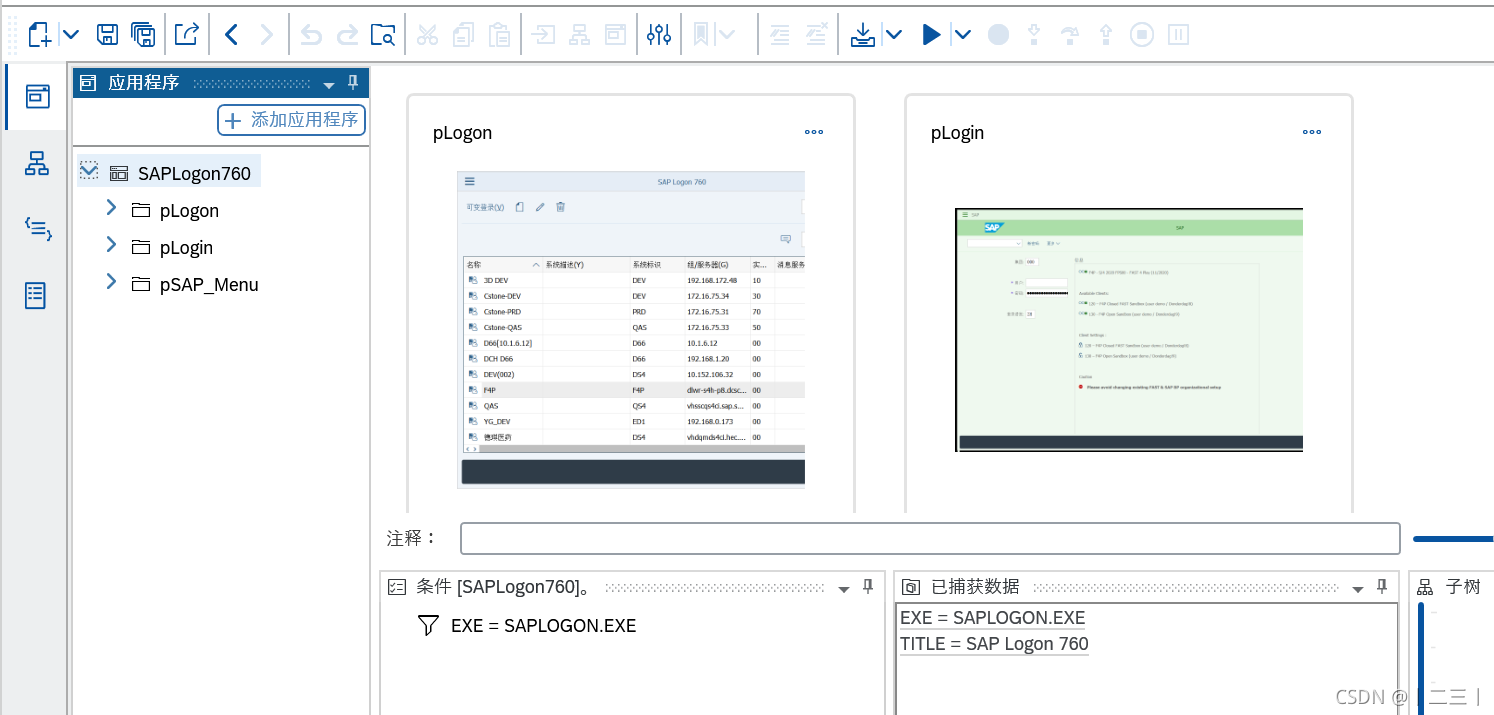Click the copy icon in toolbar

(463, 35)
